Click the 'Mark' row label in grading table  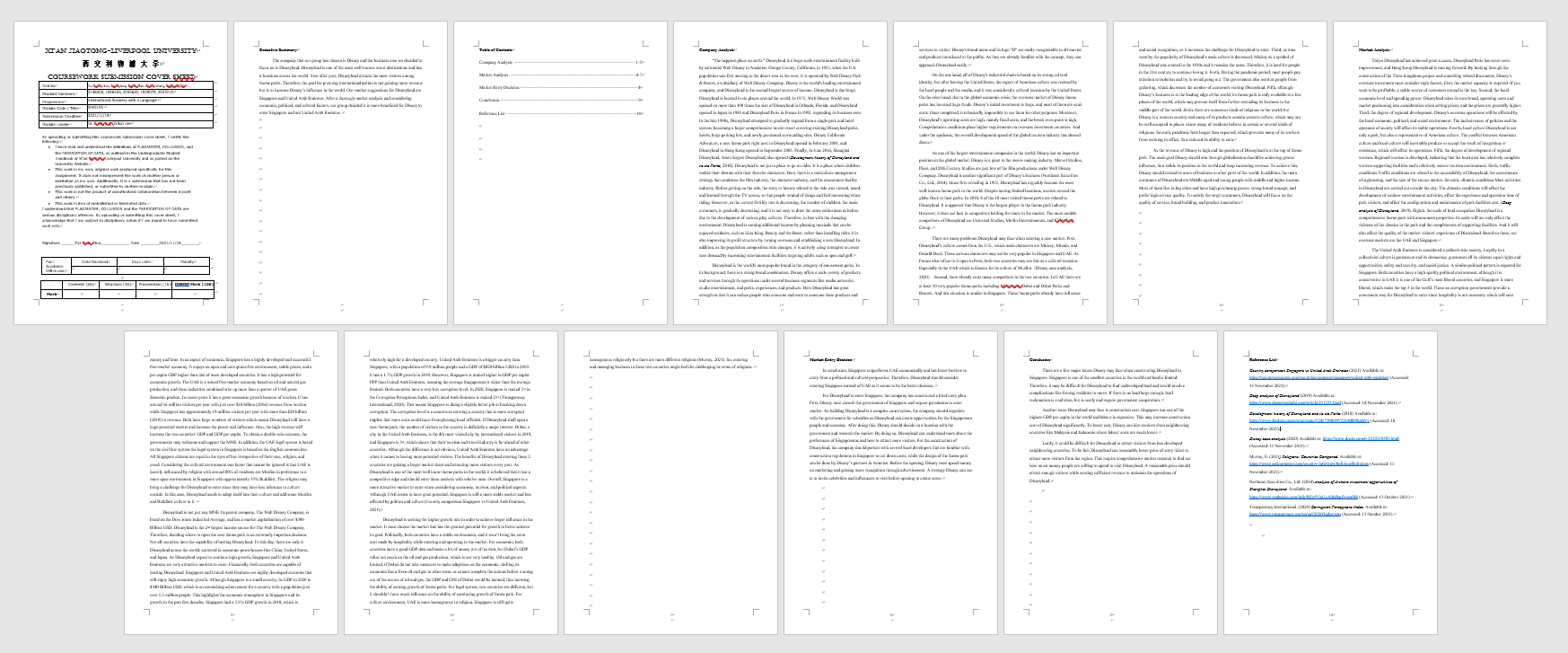click(51, 294)
